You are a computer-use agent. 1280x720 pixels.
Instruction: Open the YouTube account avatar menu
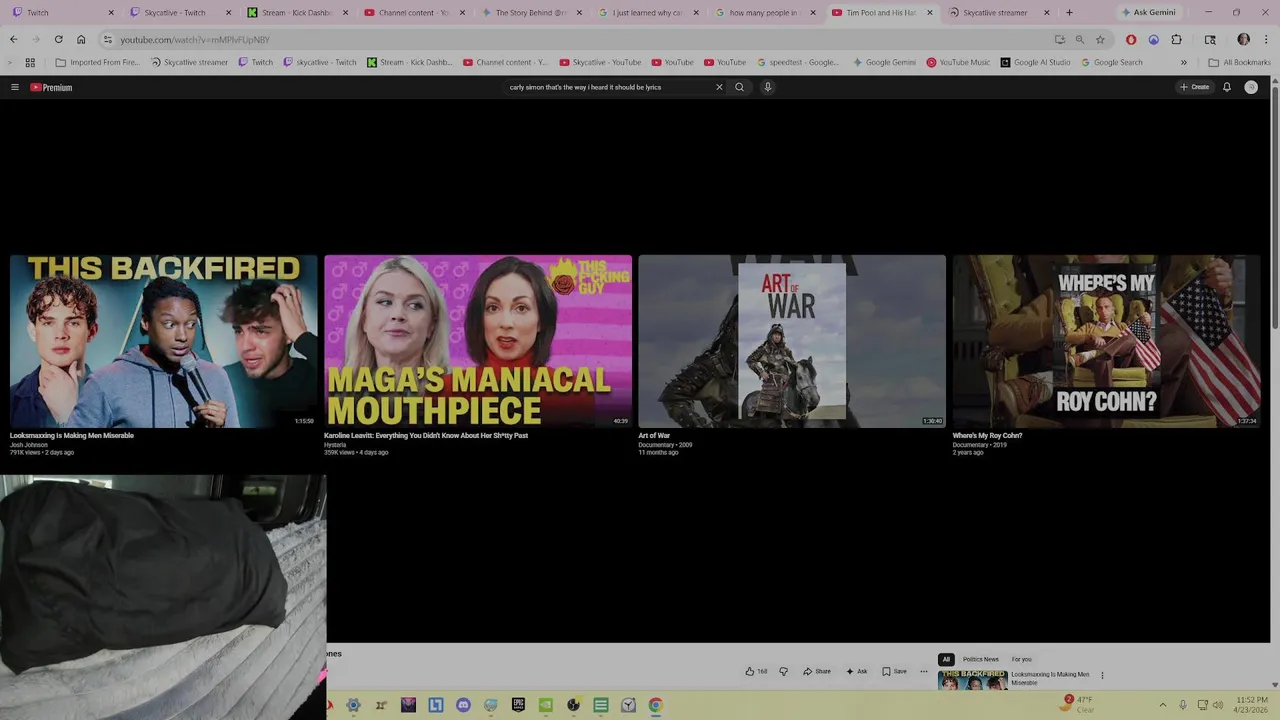[x=1251, y=87]
